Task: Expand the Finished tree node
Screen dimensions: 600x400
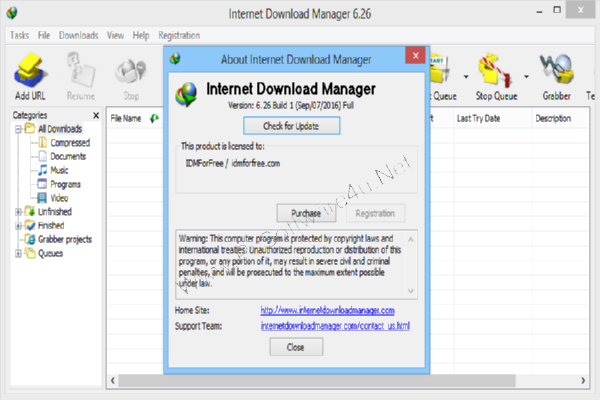Action: [x=18, y=226]
